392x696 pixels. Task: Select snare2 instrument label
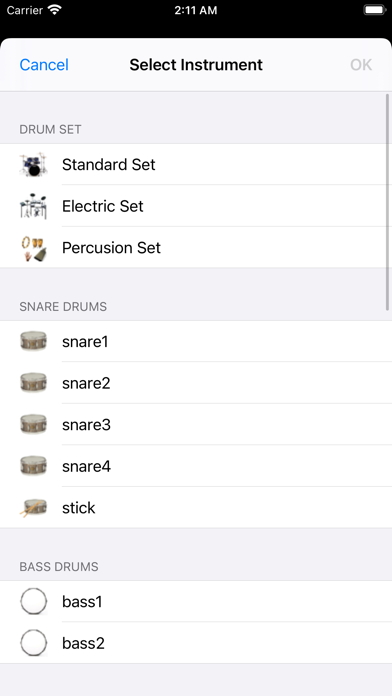coord(86,383)
